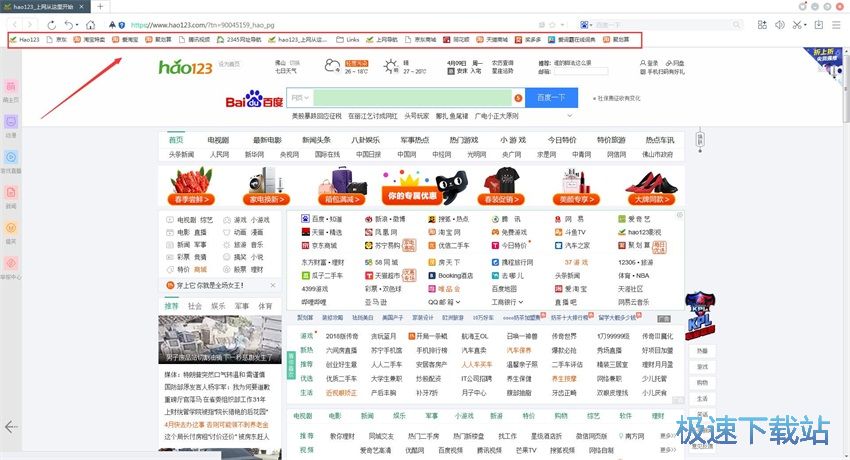Click the red news icon in left sidebar
This screenshot has width=850, height=460.
point(11,192)
